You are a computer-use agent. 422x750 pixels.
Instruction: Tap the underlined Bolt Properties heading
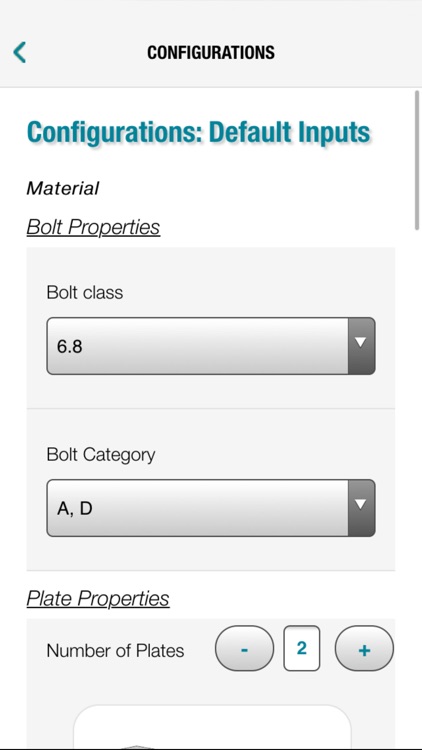[x=93, y=227]
